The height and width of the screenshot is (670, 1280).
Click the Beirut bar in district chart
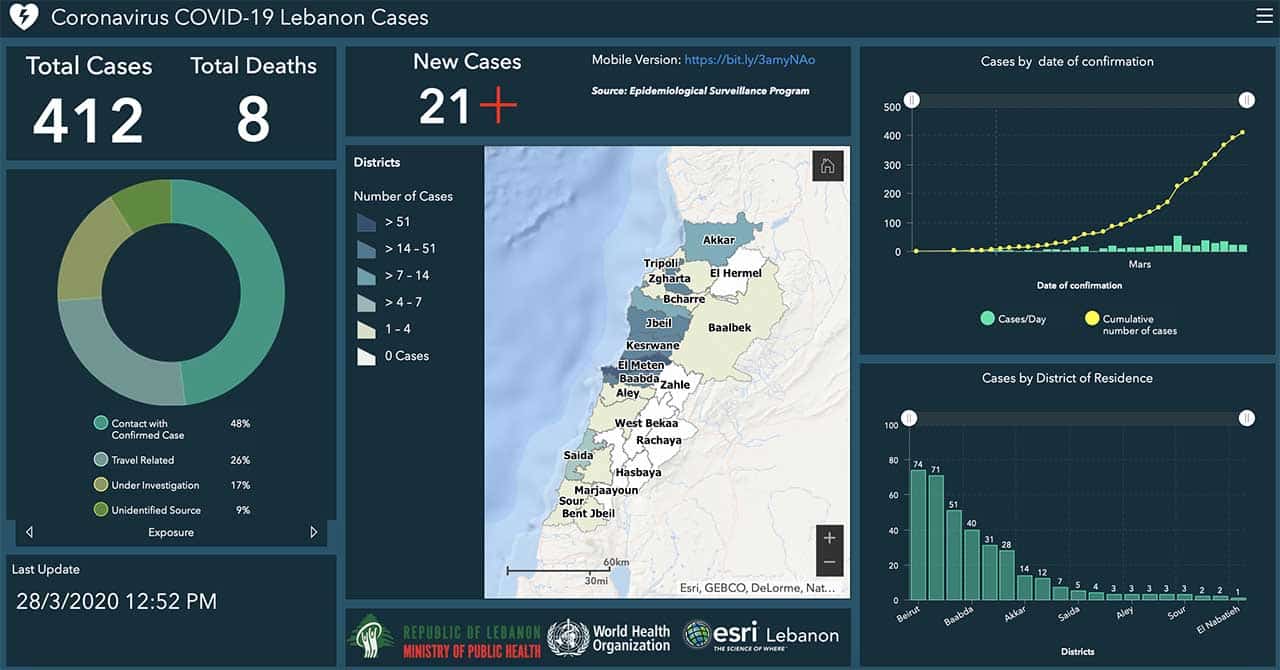pyautogui.click(x=917, y=535)
